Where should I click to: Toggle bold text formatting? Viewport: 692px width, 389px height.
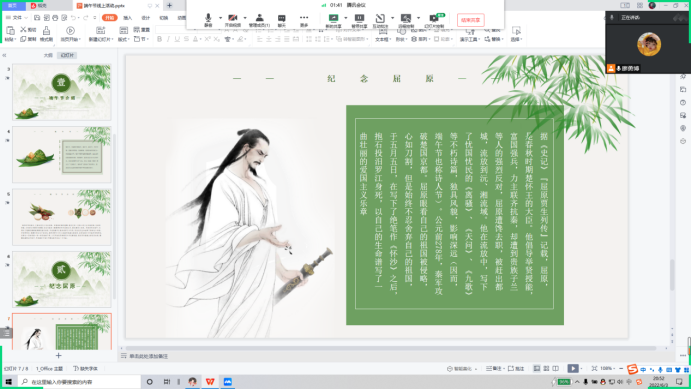click(159, 39)
